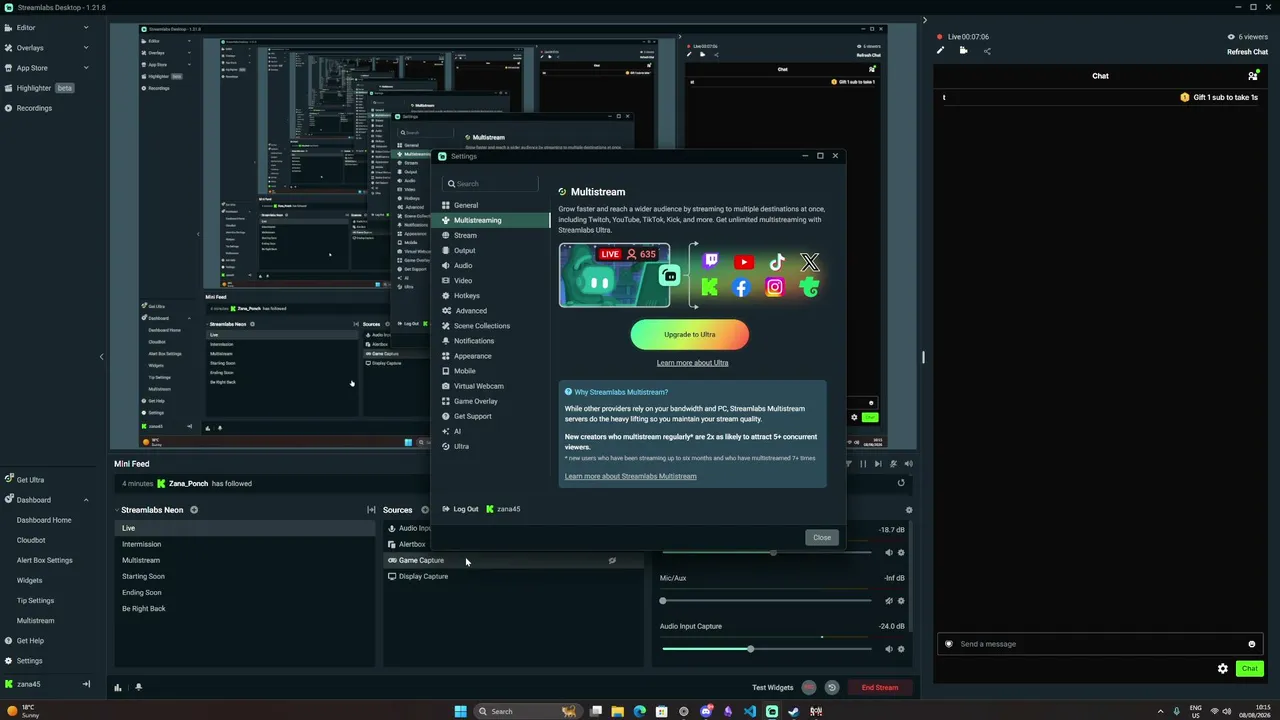1280x720 pixels.
Task: Click the green Chat send button
Action: click(1250, 669)
